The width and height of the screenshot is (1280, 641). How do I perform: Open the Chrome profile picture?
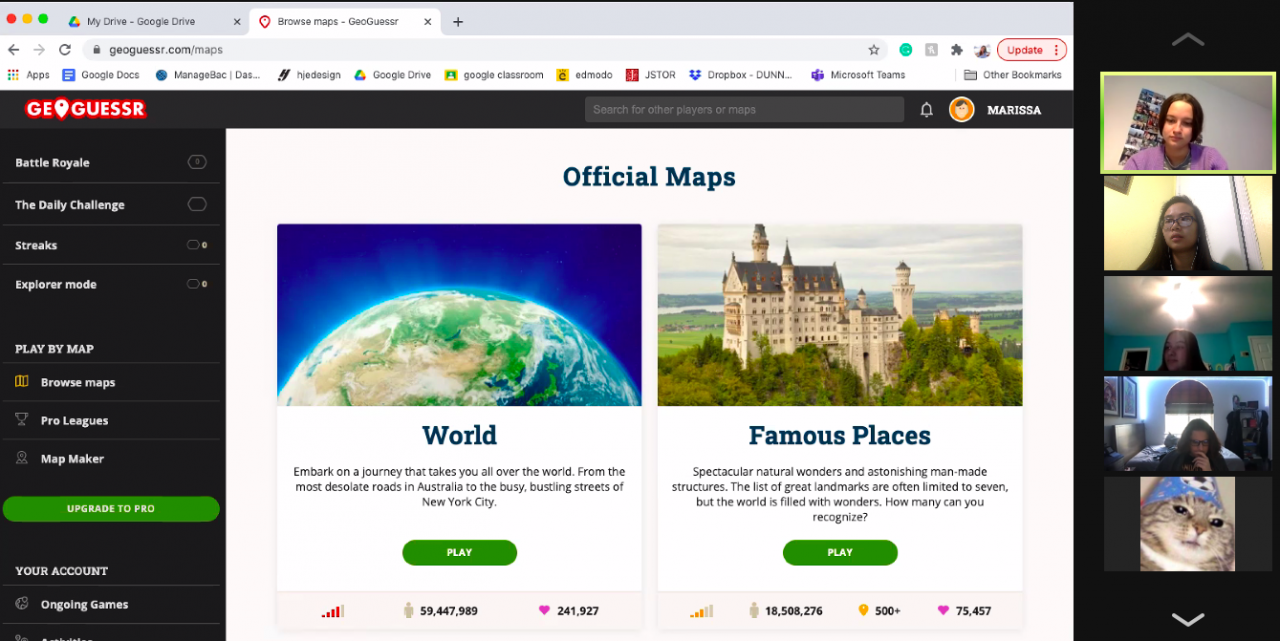pyautogui.click(x=982, y=50)
